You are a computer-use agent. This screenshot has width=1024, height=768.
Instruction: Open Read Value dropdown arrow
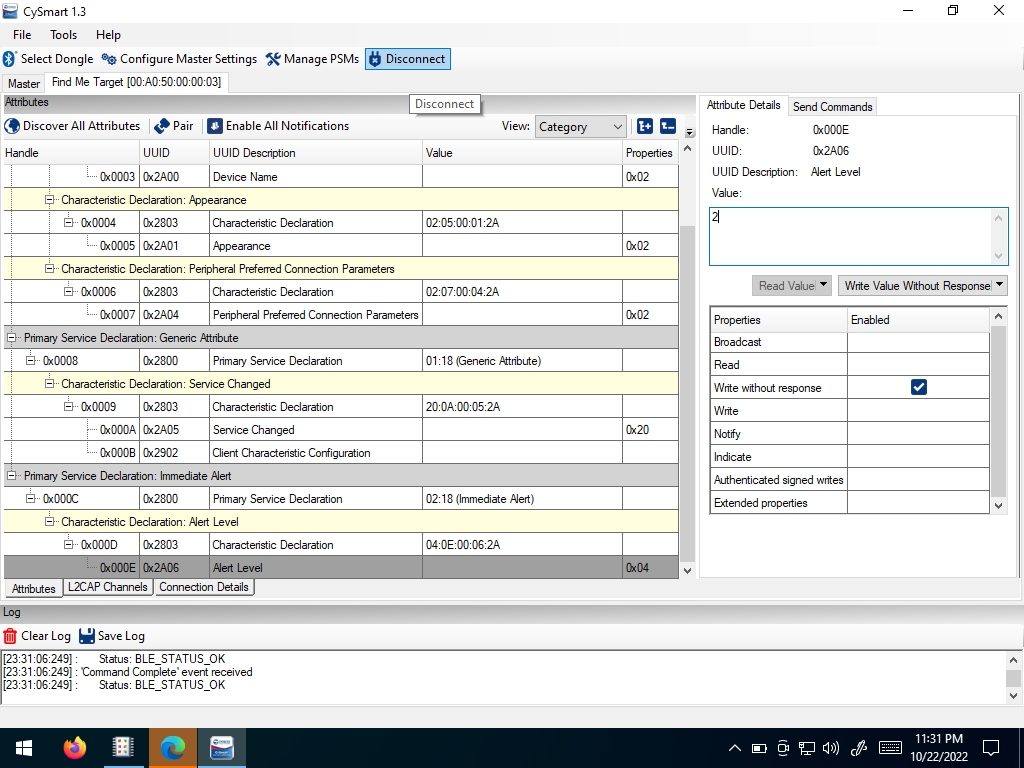tap(824, 285)
